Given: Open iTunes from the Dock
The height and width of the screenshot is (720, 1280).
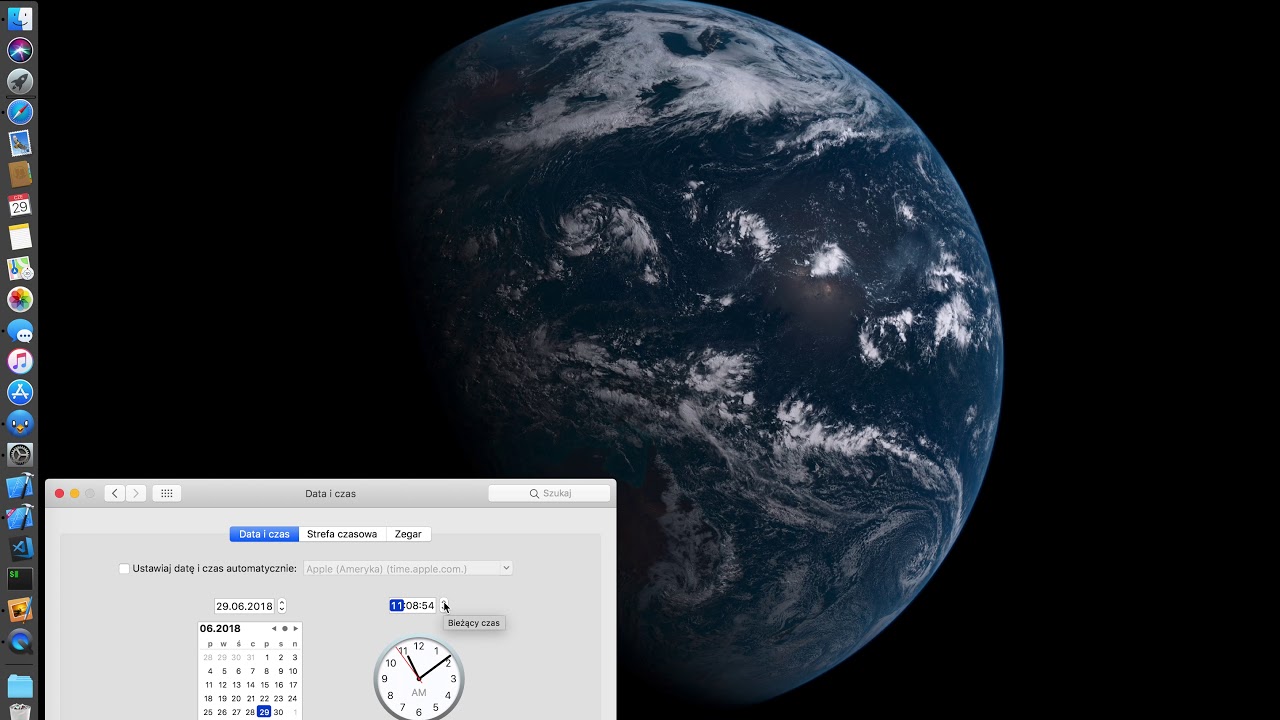Looking at the screenshot, I should (x=20, y=361).
